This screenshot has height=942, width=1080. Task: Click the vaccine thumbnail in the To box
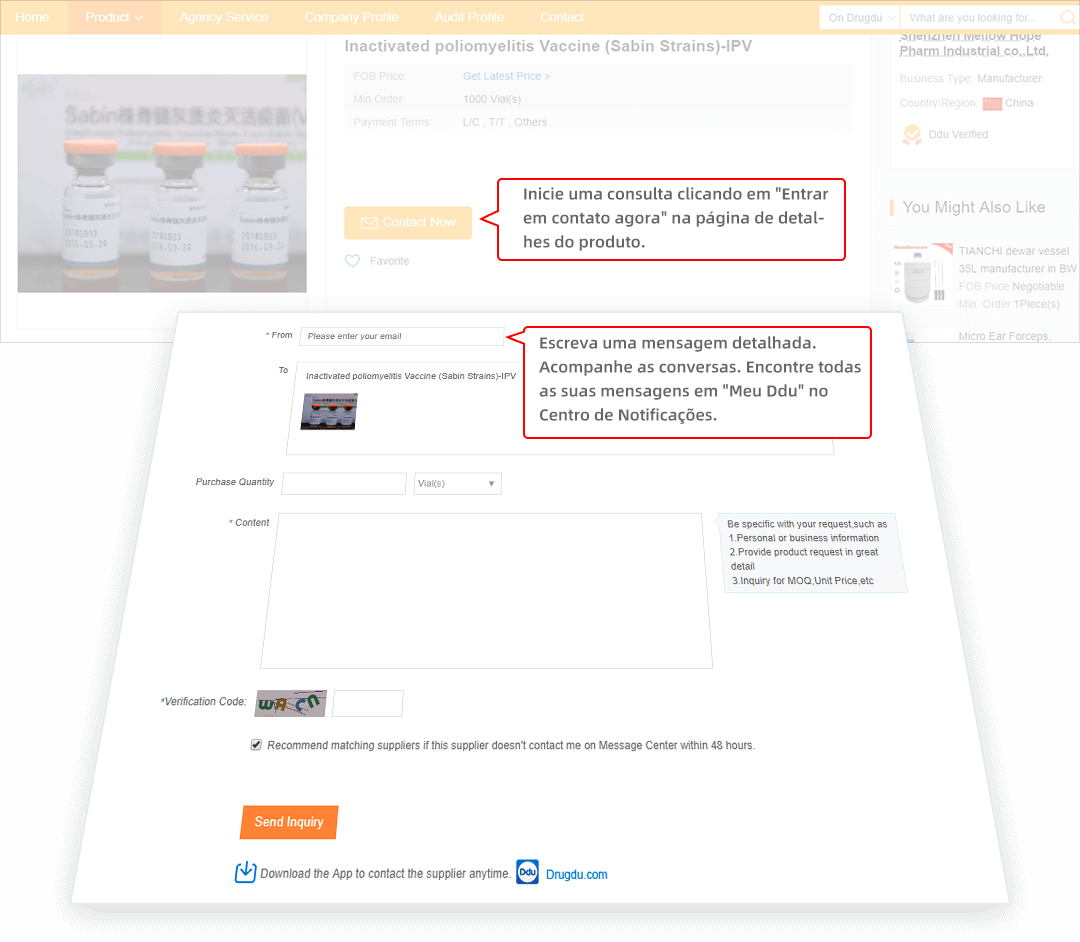click(329, 411)
